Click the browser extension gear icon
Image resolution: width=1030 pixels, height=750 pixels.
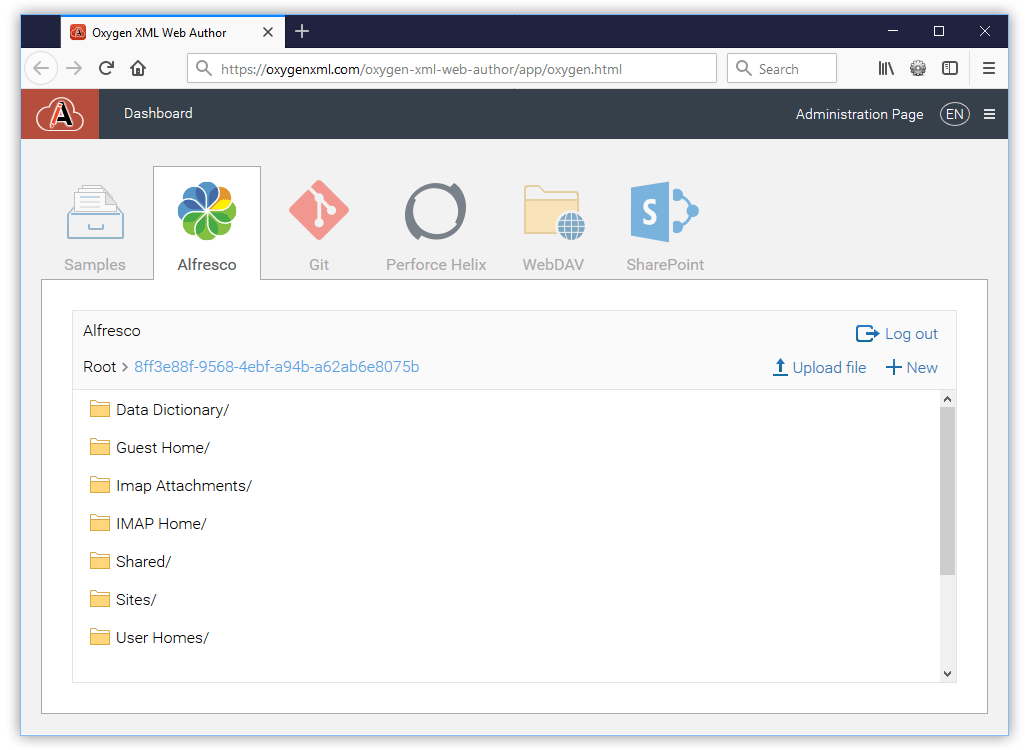pos(918,68)
